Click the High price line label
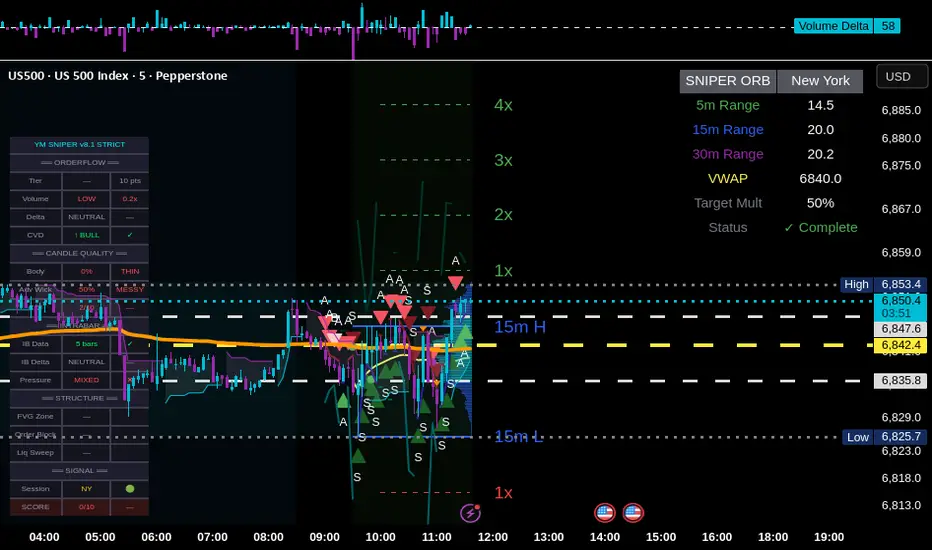 [856, 284]
